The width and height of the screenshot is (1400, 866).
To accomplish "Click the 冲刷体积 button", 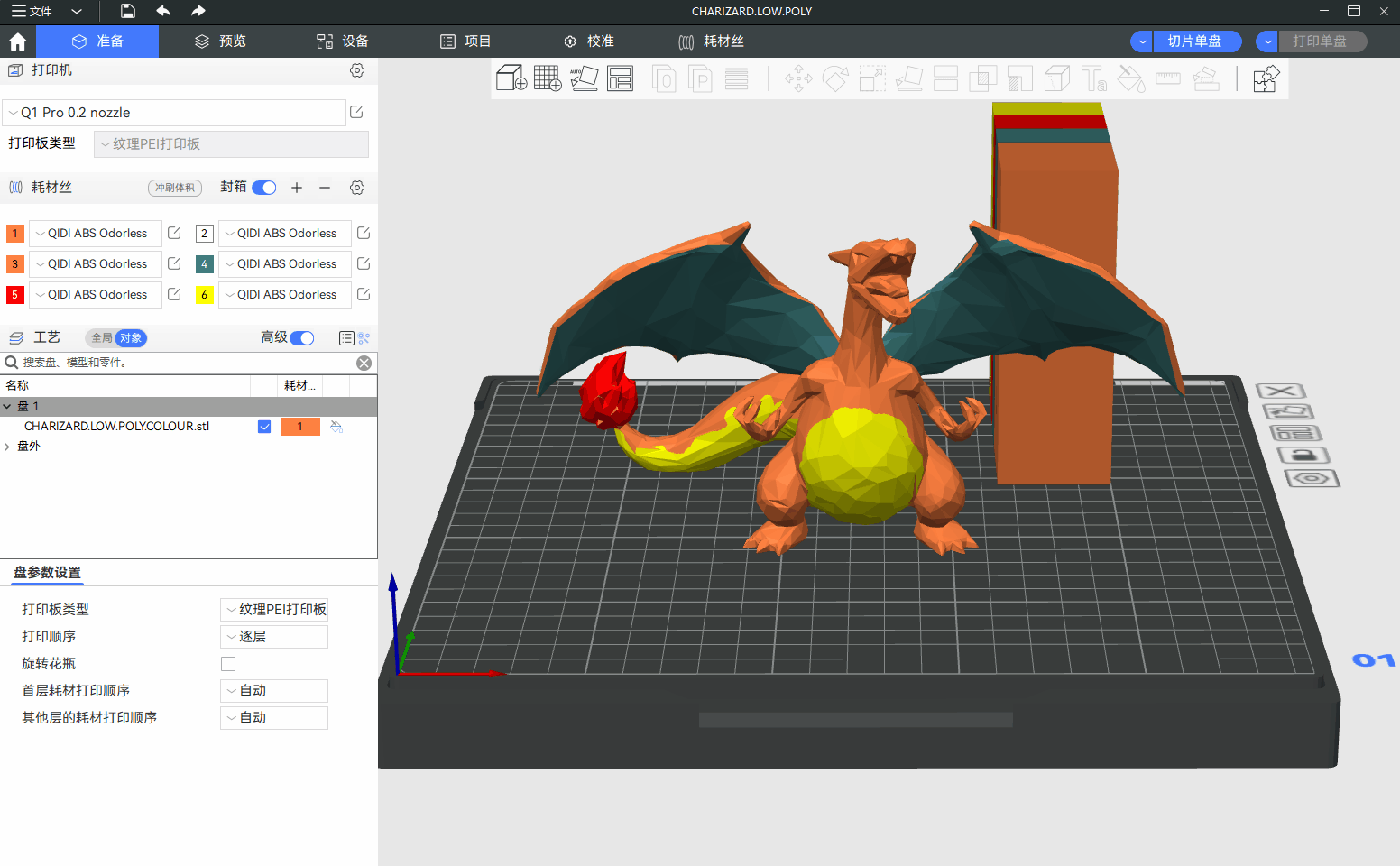I will (175, 188).
